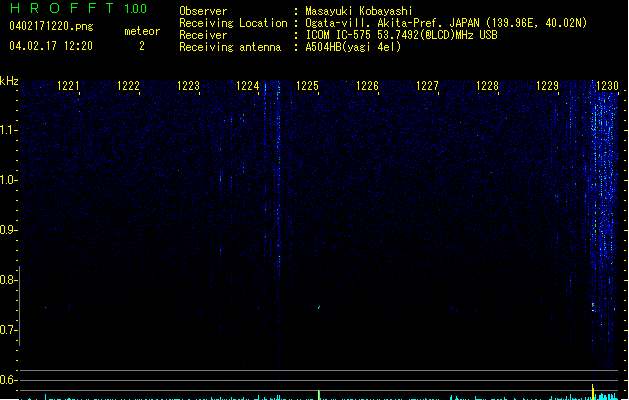The width and height of the screenshot is (629, 400).
Task: Click the 0.6 kHz frequency axis label
Action: tap(8, 380)
